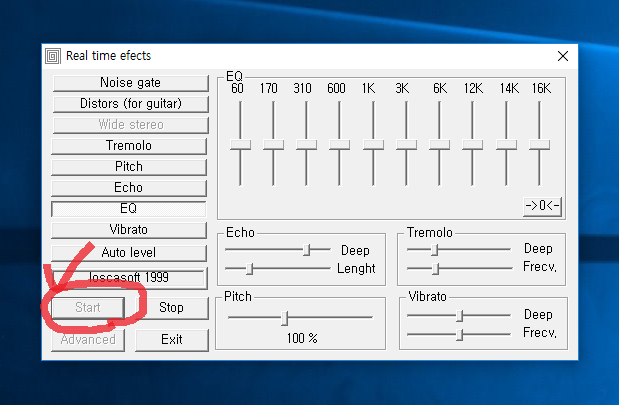
Task: Click the Vibrato Frecv. slider handle
Action: click(460, 335)
